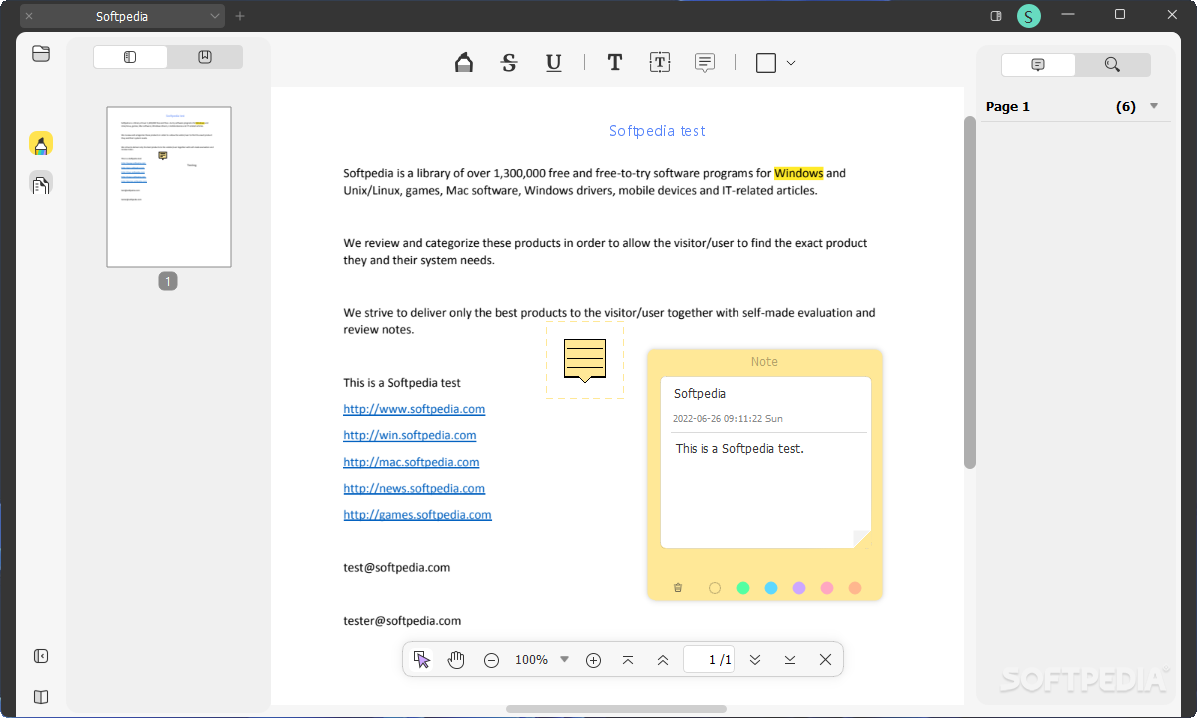
Task: Collapse the Page 1 comments group
Action: pos(1154,106)
